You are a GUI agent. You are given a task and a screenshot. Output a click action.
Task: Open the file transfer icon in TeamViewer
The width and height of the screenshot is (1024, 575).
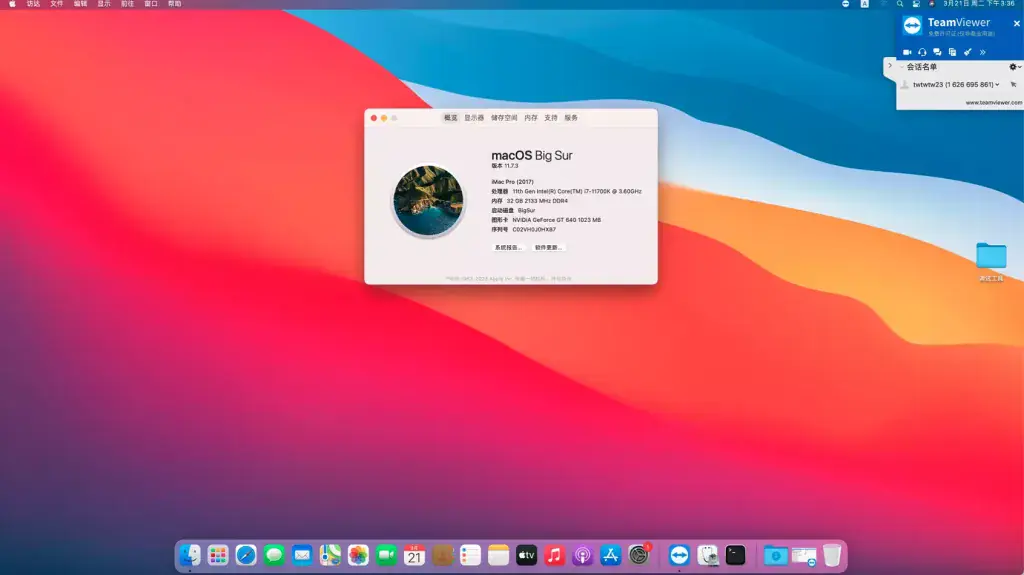coord(952,52)
